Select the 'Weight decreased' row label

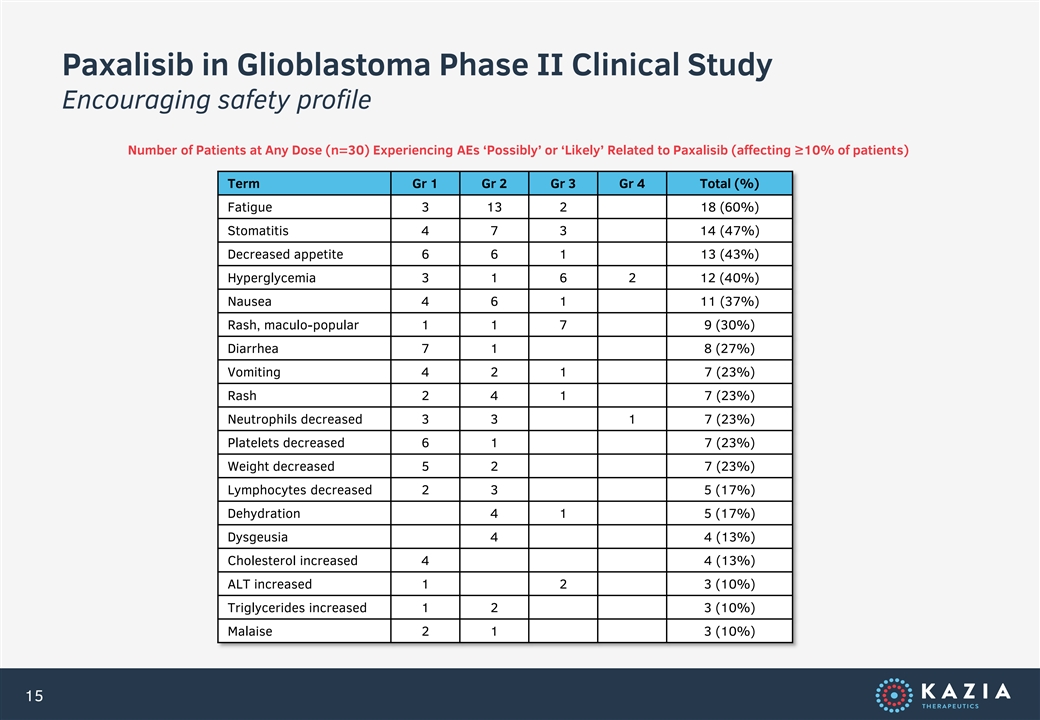[281, 466]
